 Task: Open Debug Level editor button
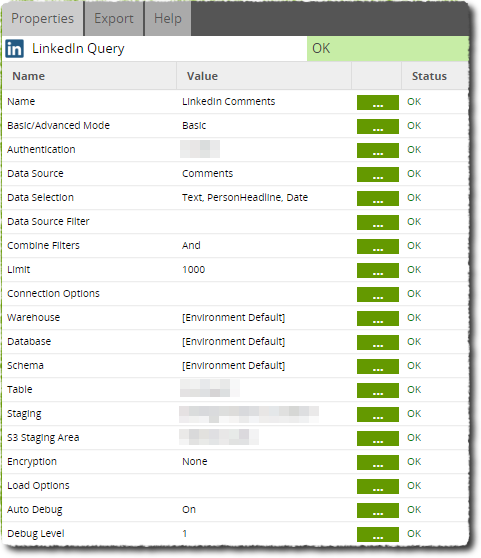(378, 534)
